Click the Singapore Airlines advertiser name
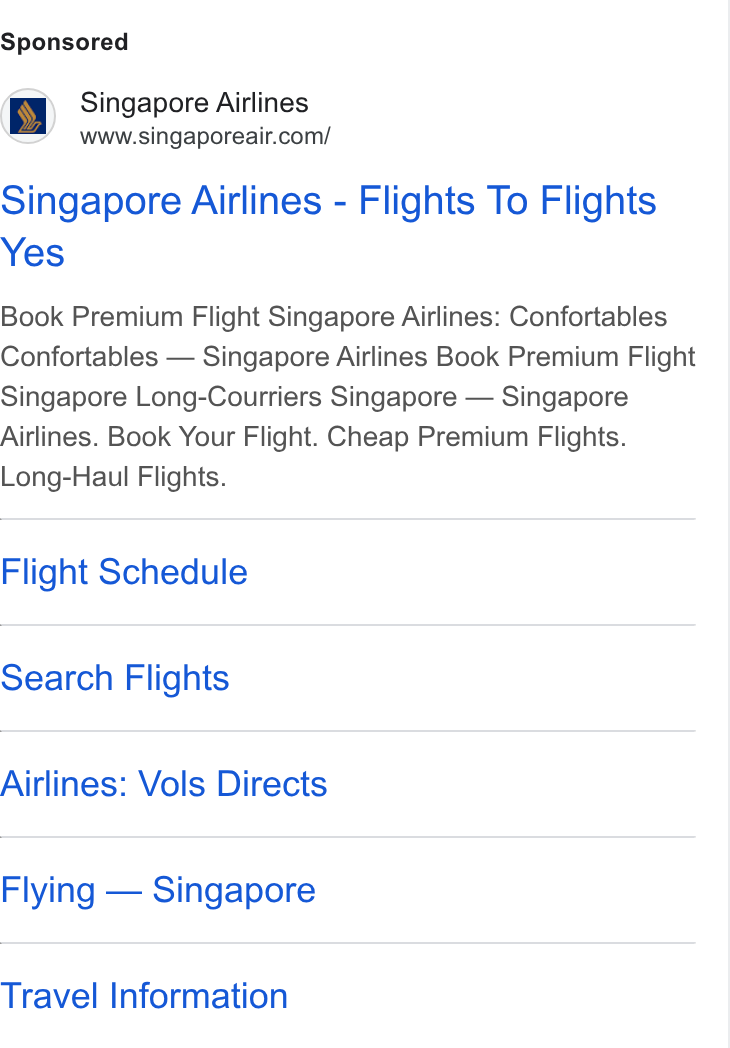 click(x=195, y=103)
